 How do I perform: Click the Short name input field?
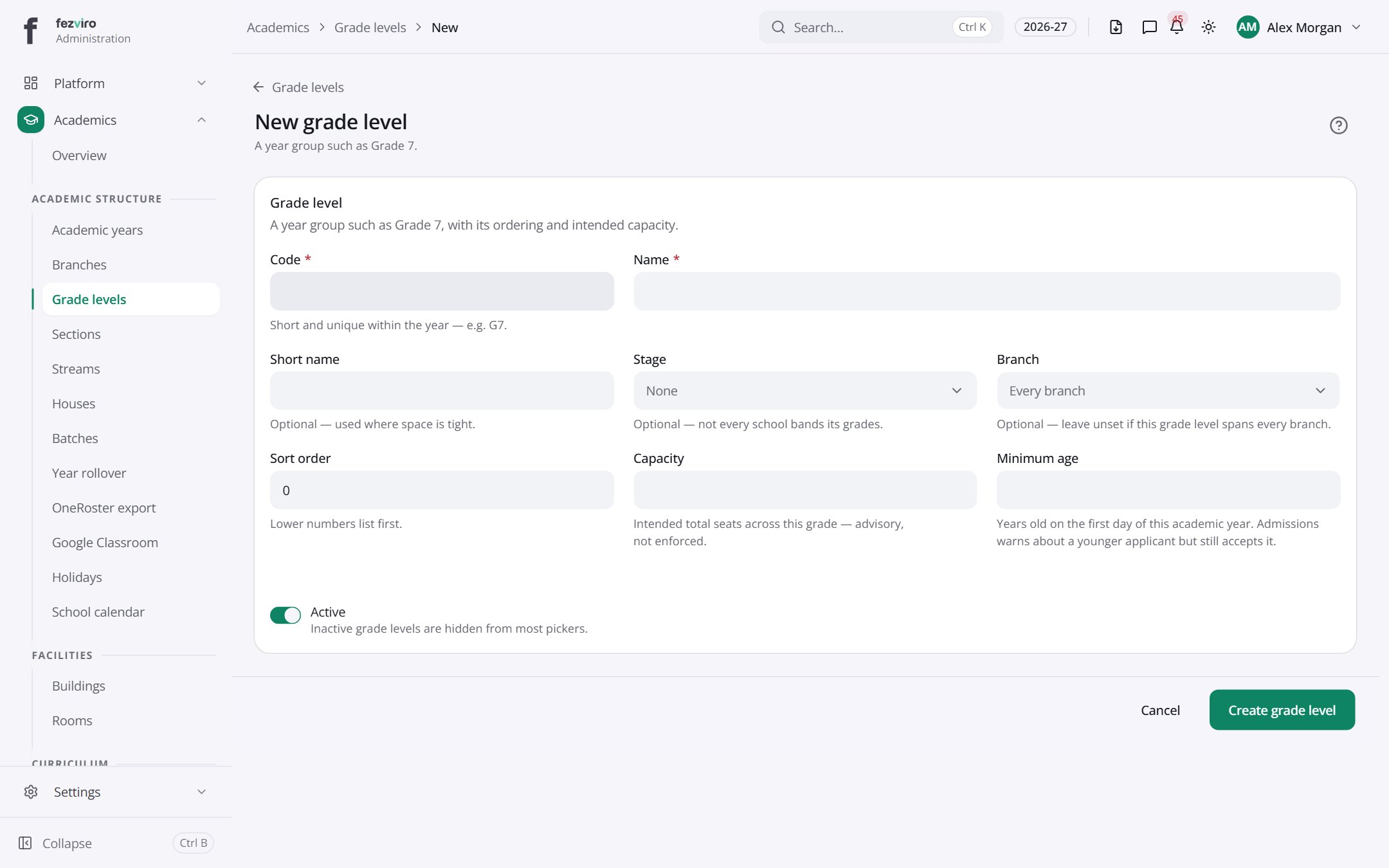pos(442,391)
